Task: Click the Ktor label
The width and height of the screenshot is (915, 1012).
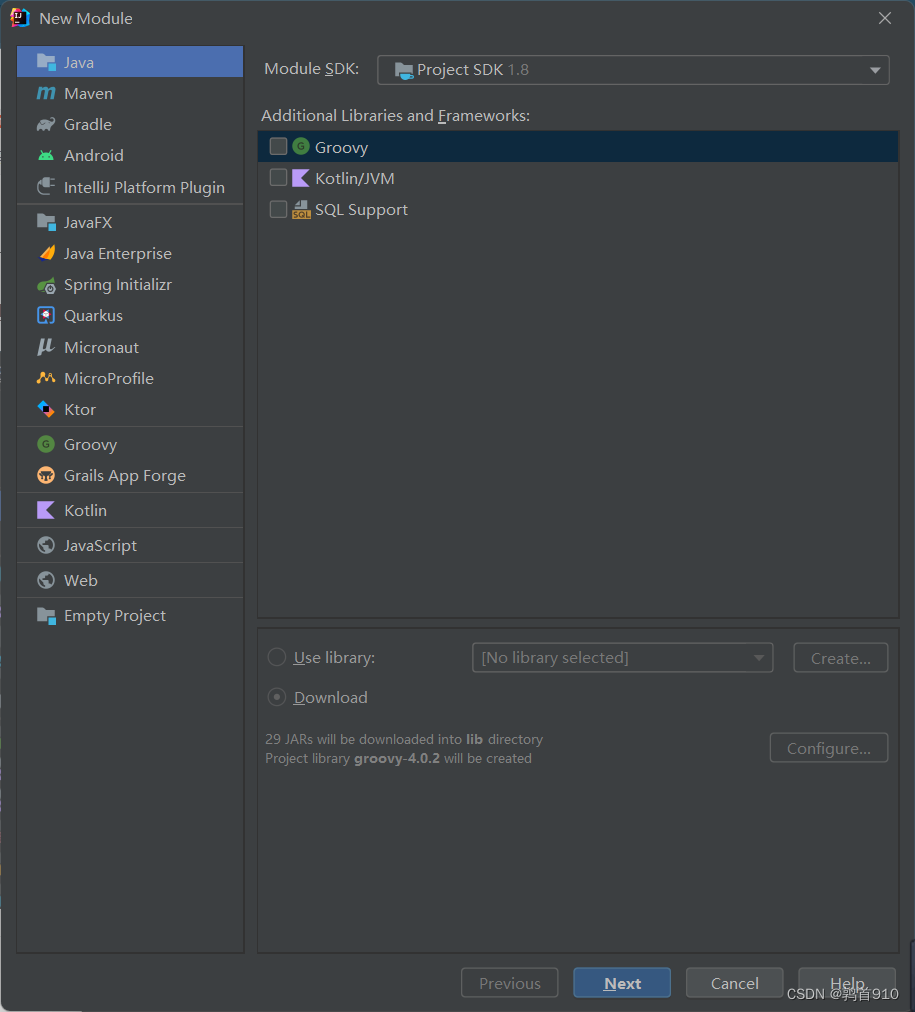Action: pos(80,409)
